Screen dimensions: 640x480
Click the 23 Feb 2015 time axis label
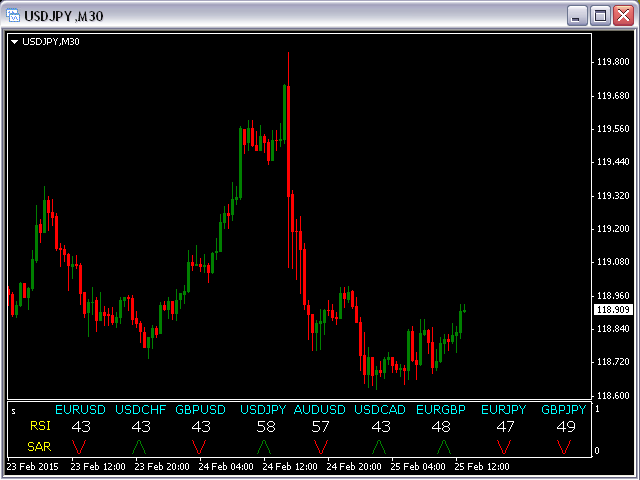(33, 467)
